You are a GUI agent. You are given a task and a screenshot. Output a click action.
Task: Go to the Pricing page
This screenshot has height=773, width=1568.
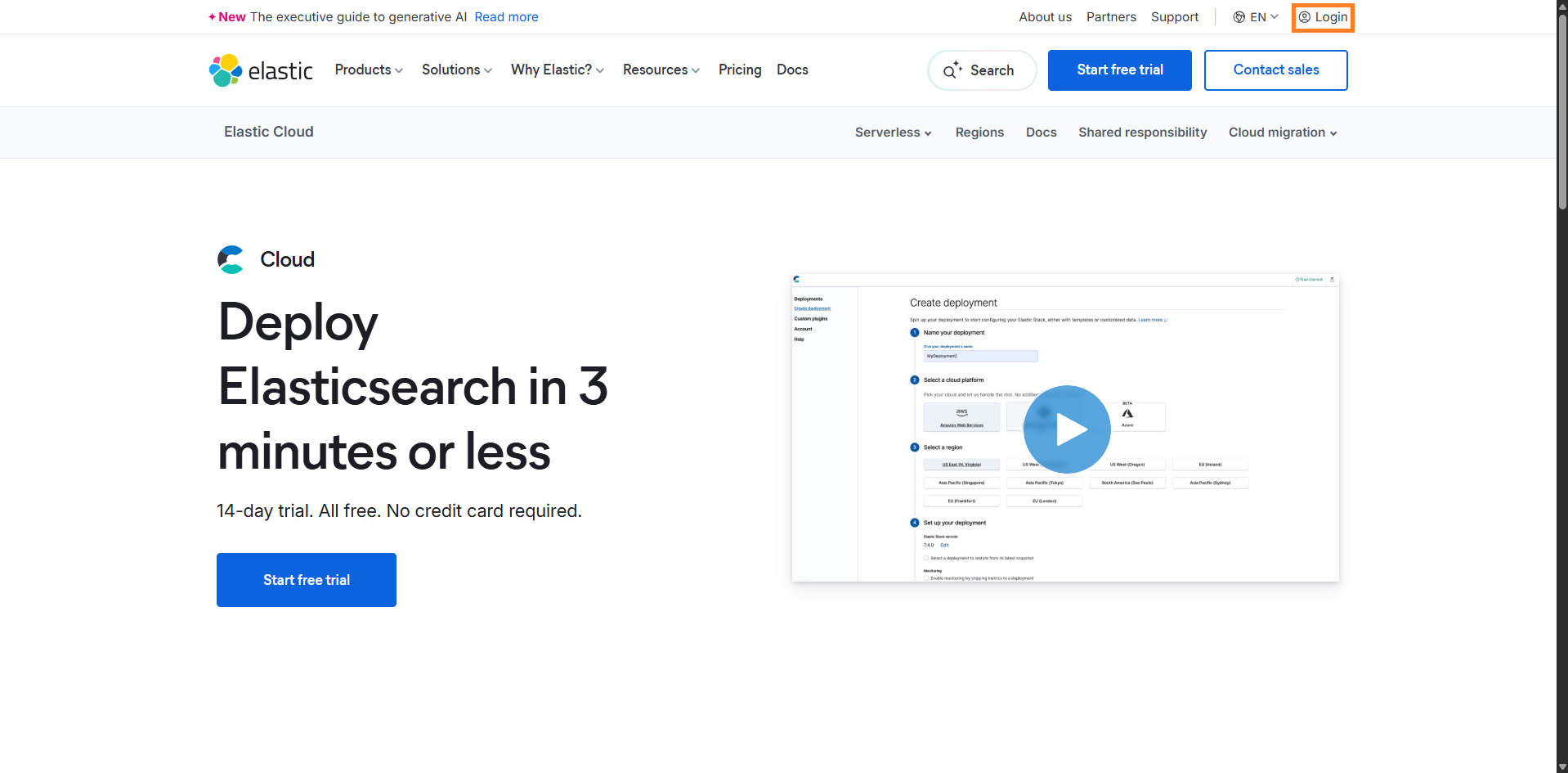740,70
